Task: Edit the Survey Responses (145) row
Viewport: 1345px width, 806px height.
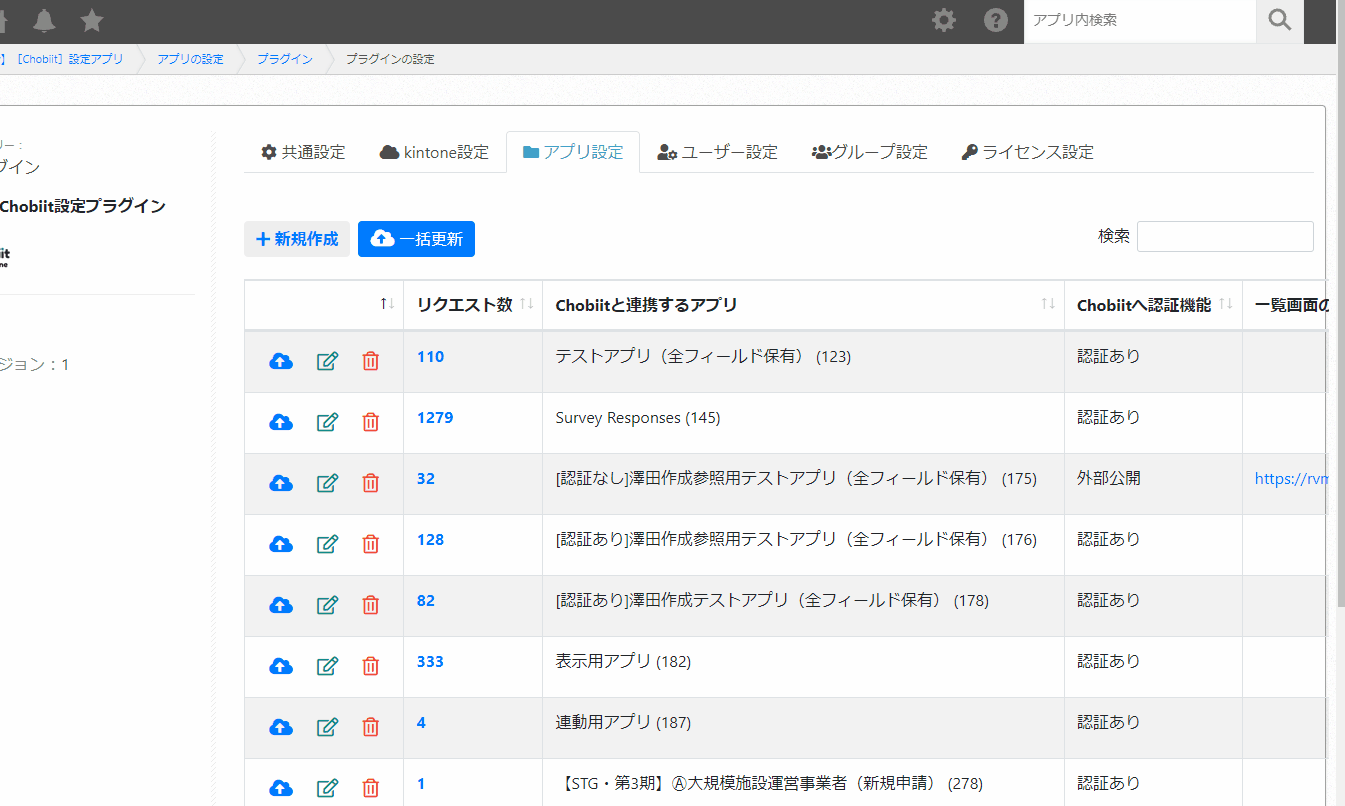Action: tap(327, 422)
